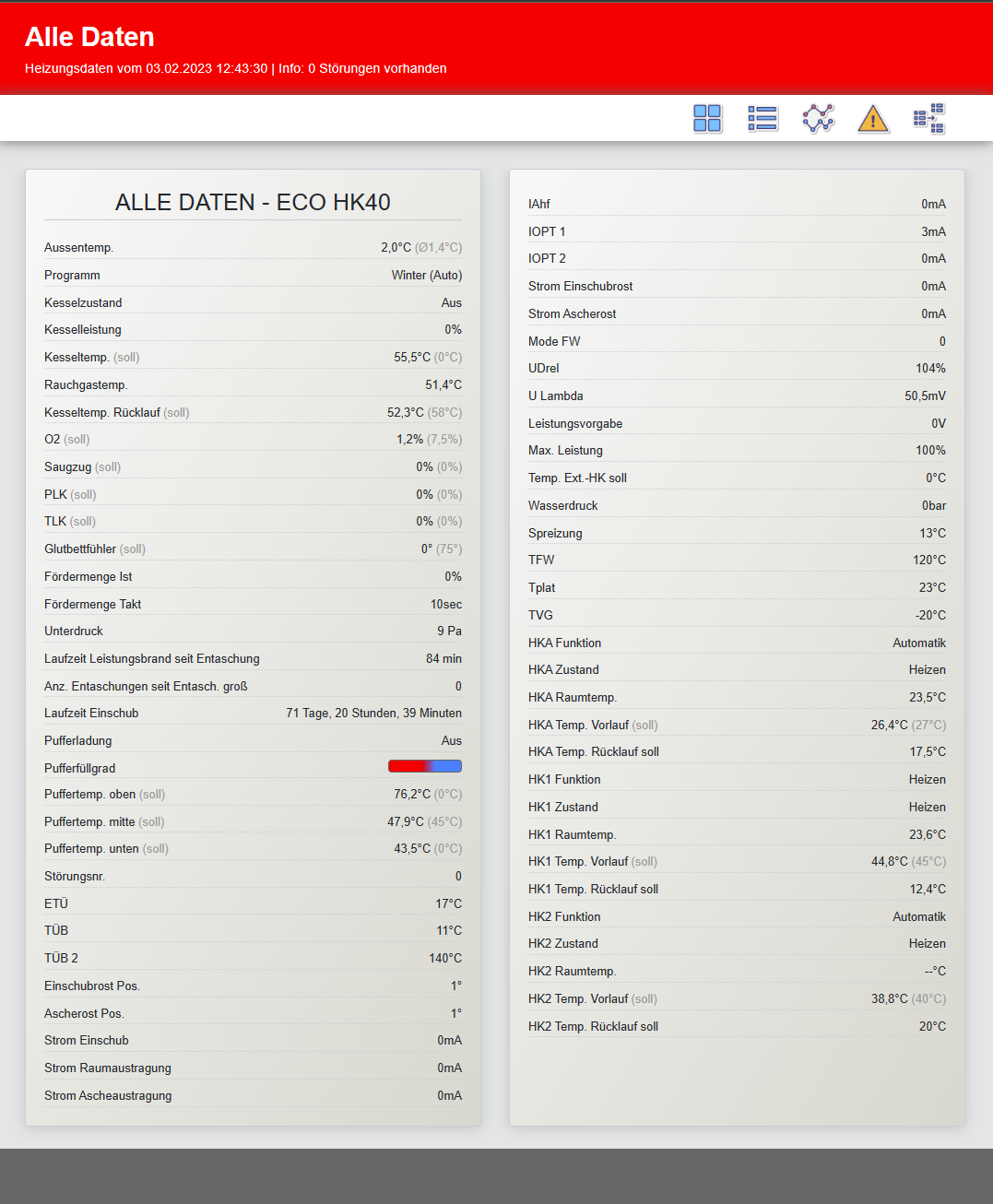Click the Alle Daten page title
Screen dimensions: 993x1204
pos(89,37)
